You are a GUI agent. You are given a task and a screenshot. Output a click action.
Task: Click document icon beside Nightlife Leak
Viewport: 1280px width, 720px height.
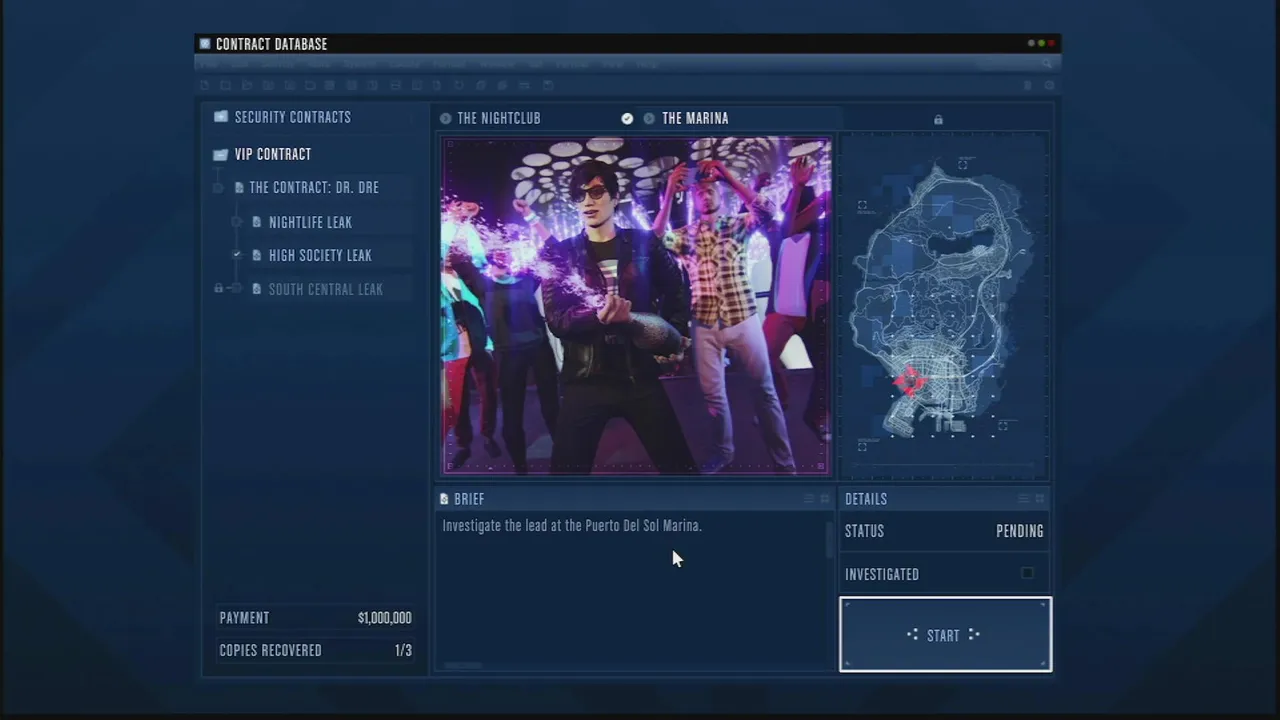[x=257, y=222]
